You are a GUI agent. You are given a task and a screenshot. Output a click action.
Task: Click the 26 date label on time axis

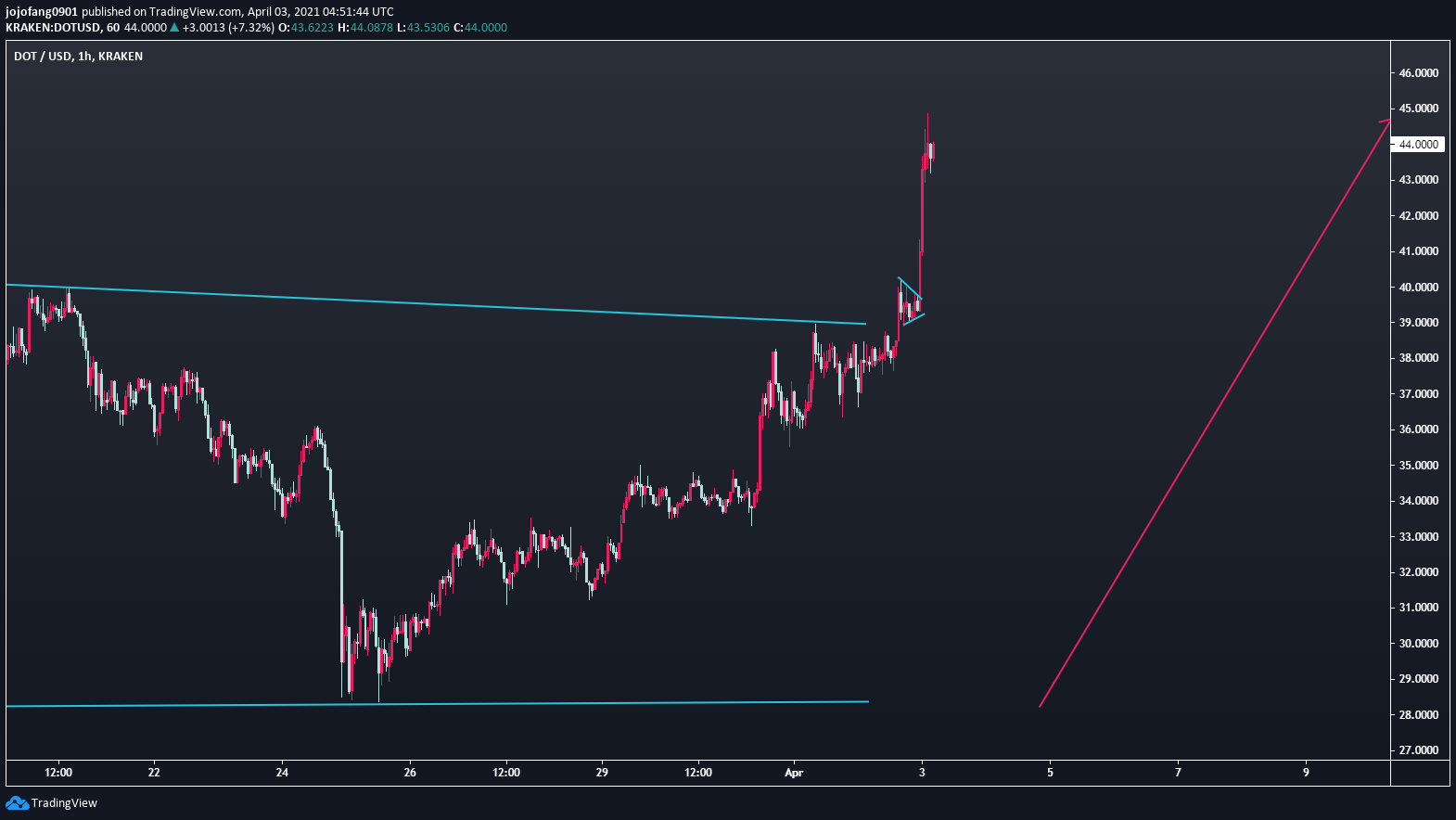[x=410, y=773]
